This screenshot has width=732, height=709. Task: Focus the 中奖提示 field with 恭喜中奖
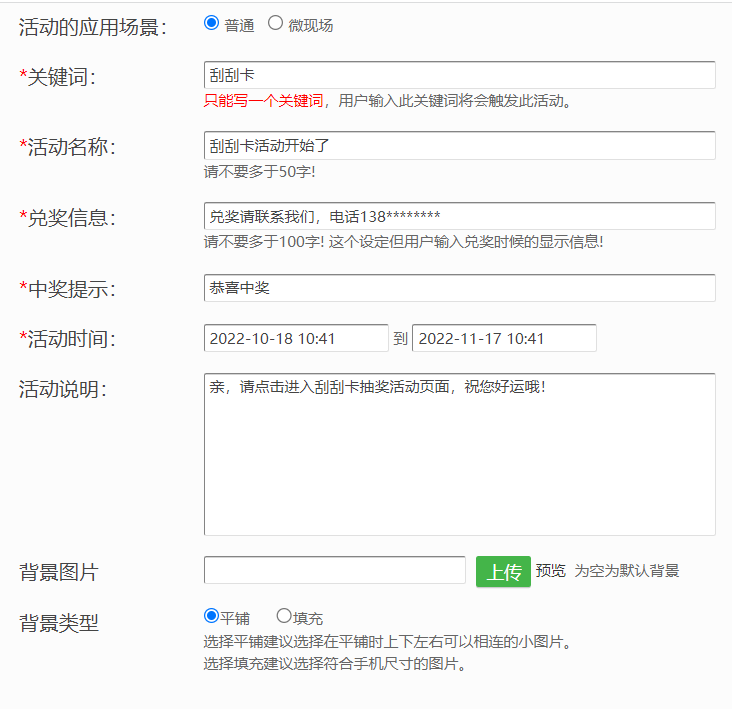click(459, 288)
